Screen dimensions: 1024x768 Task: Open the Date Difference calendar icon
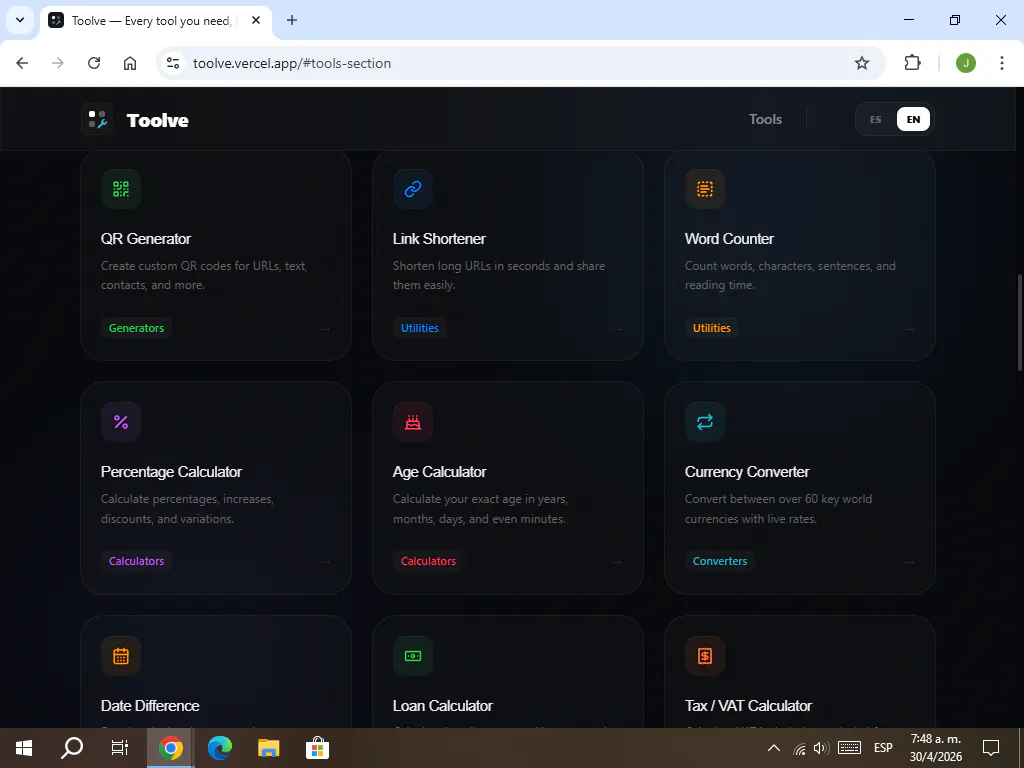coord(121,656)
